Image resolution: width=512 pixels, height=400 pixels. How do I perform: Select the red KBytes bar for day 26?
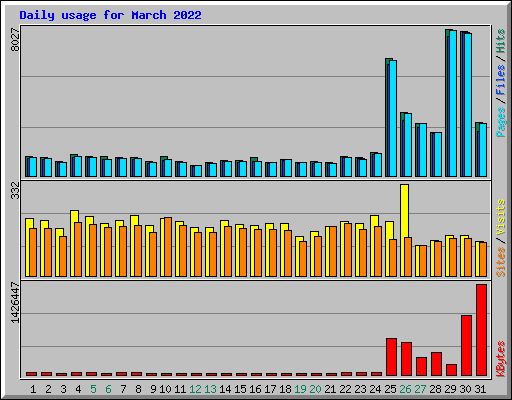click(x=406, y=359)
